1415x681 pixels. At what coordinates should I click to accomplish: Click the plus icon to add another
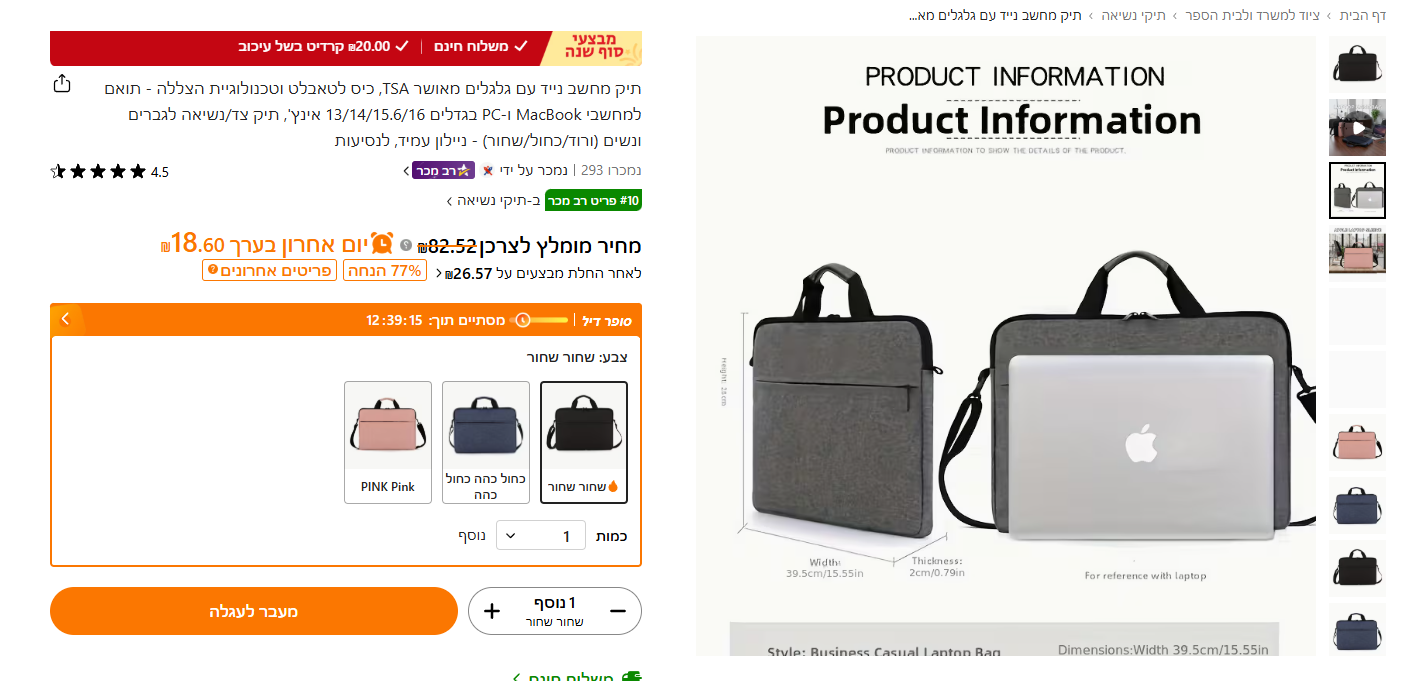492,611
